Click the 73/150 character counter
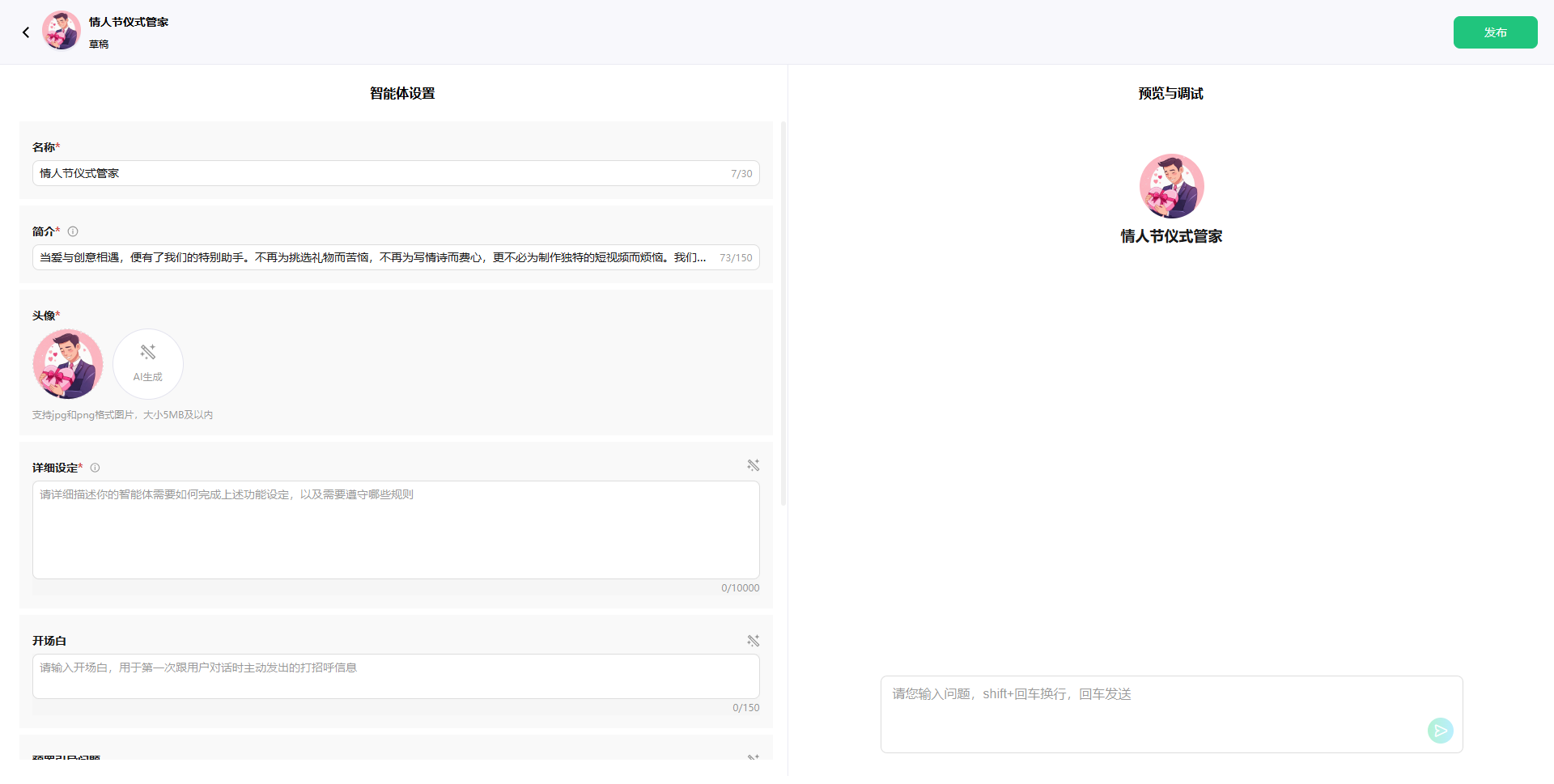The height and width of the screenshot is (784, 1554). pyautogui.click(x=736, y=258)
